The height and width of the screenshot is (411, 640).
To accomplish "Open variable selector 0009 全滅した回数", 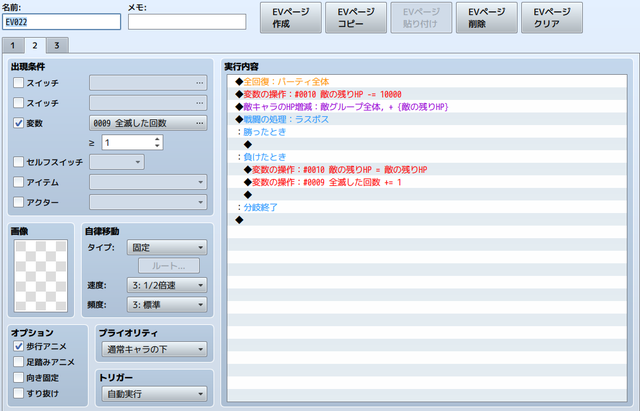I will 148,123.
